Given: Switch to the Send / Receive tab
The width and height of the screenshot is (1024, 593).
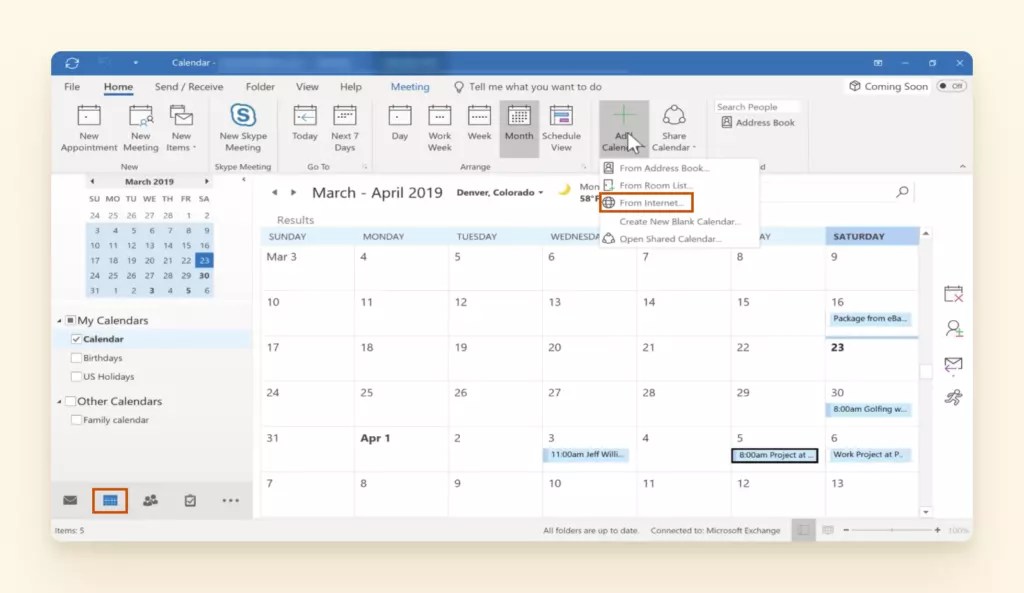Looking at the screenshot, I should pyautogui.click(x=188, y=86).
